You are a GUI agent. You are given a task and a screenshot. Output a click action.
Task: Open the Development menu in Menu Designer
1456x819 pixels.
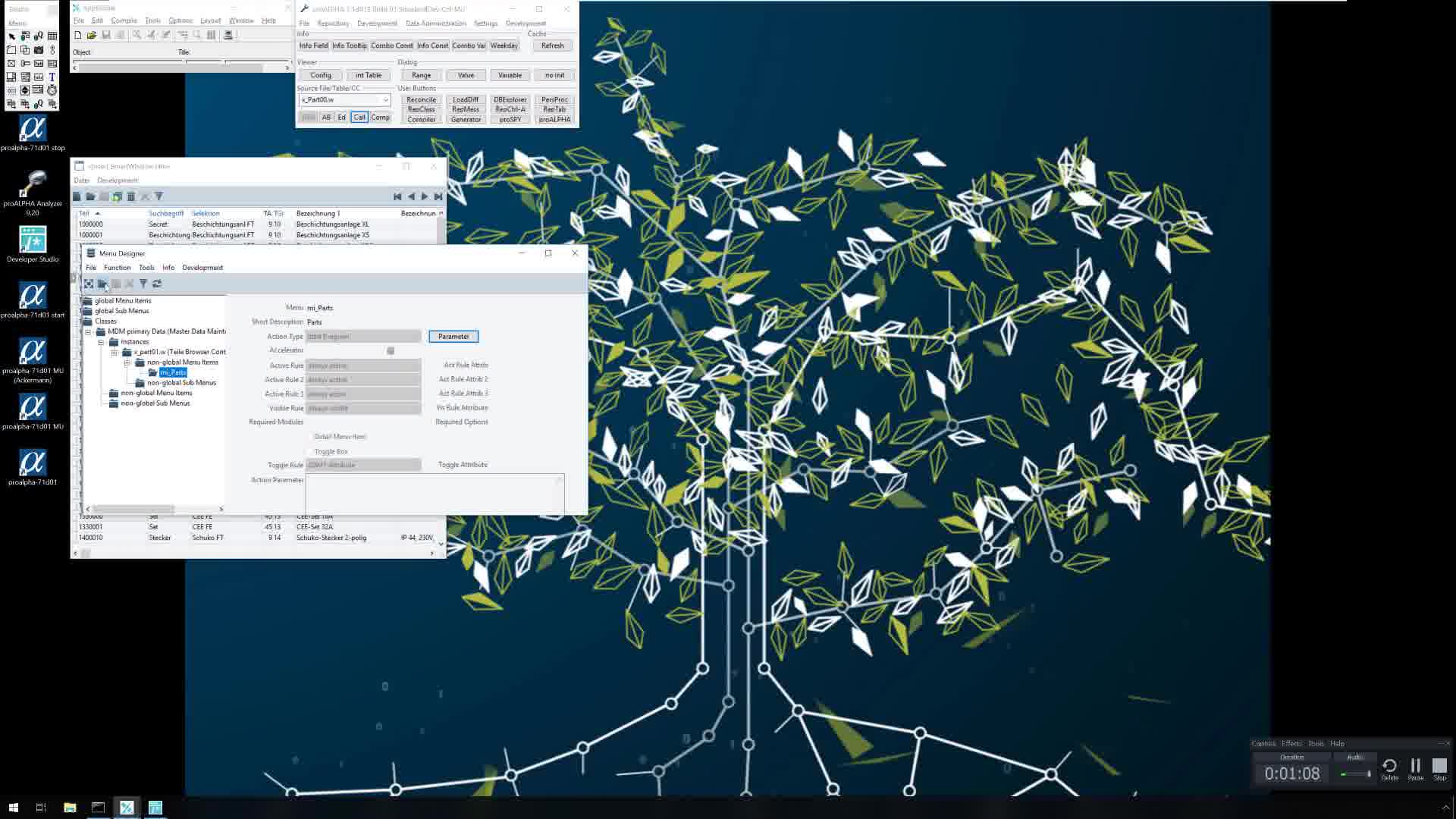[202, 268]
